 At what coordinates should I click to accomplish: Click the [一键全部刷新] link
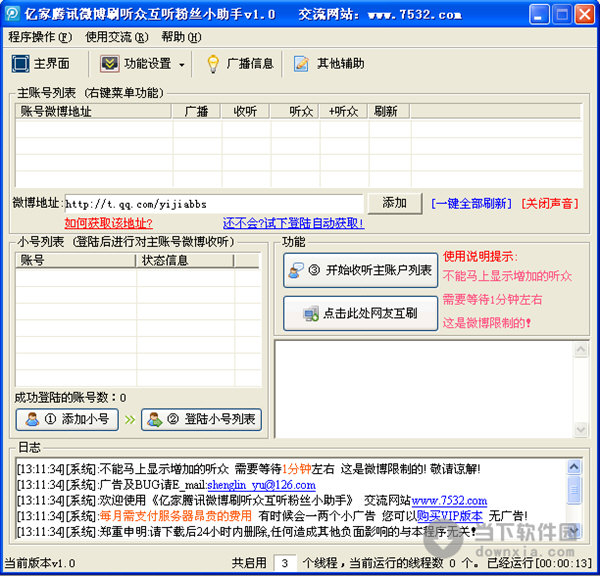[471, 203]
